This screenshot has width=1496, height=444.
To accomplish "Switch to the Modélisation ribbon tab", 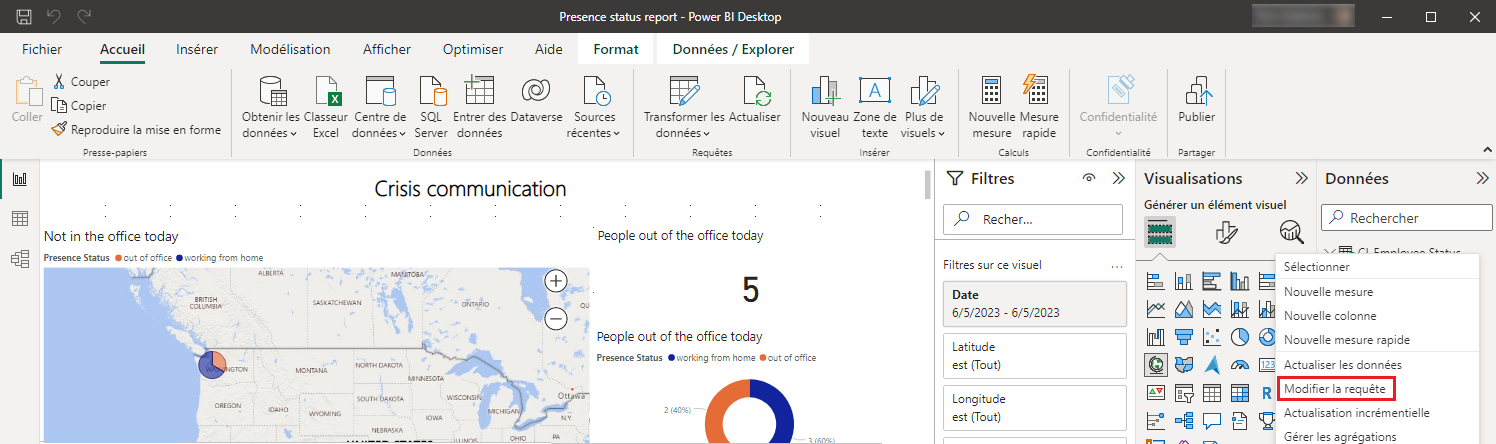I will 290,49.
